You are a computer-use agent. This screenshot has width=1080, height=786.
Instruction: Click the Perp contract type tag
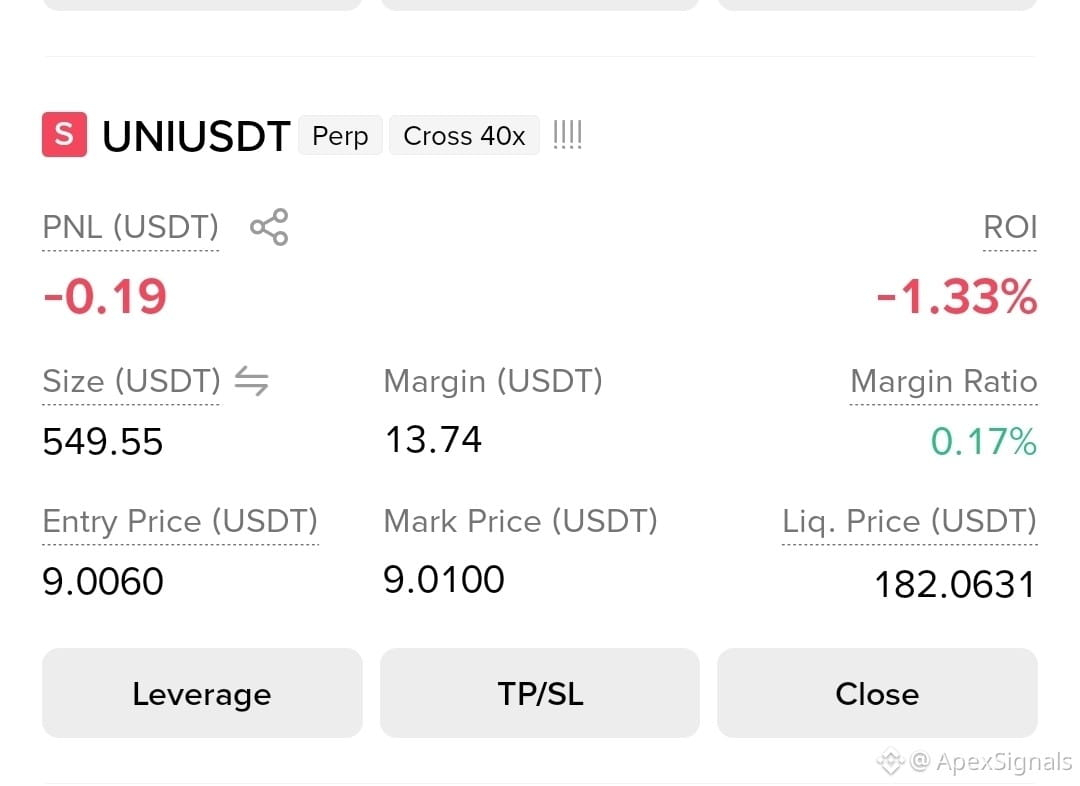click(340, 136)
